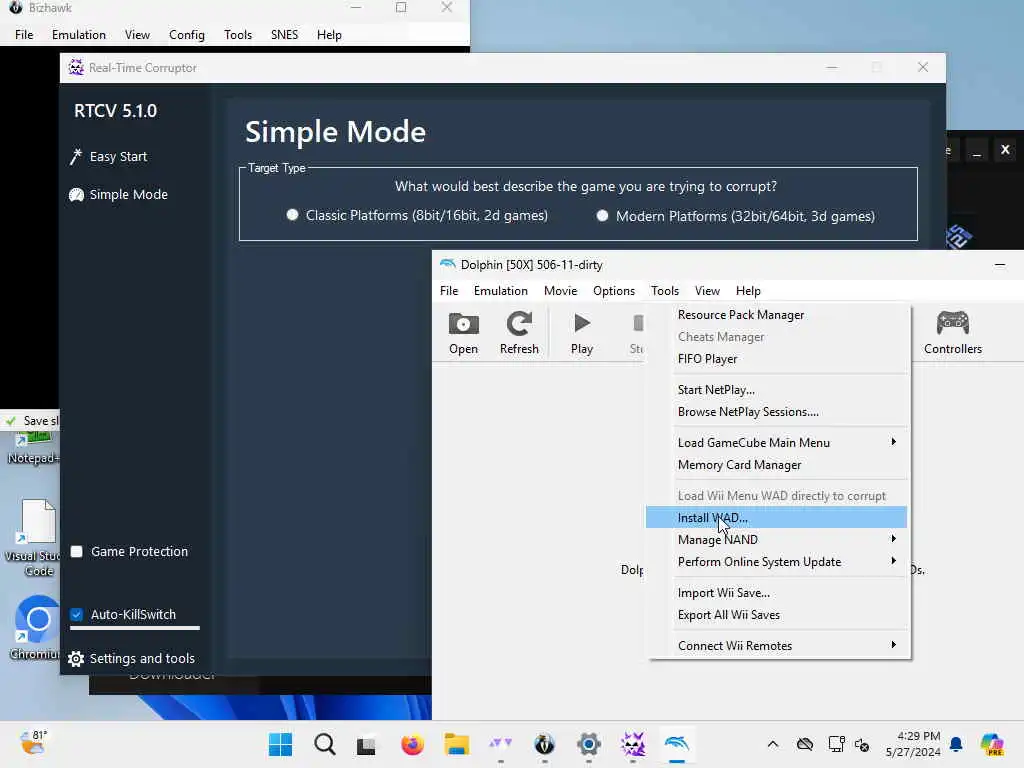Select Start NetPlay... entry
This screenshot has height=768, width=1024.
coord(777,390)
